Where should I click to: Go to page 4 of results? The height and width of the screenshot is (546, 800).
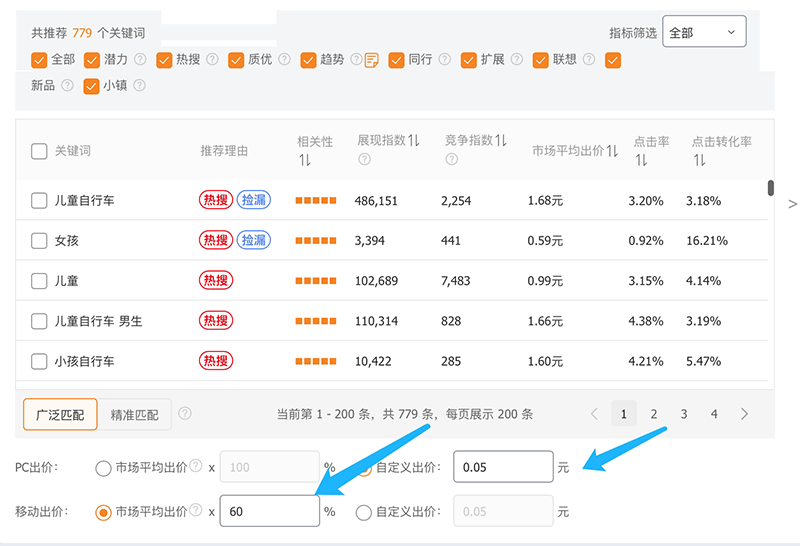tap(714, 414)
